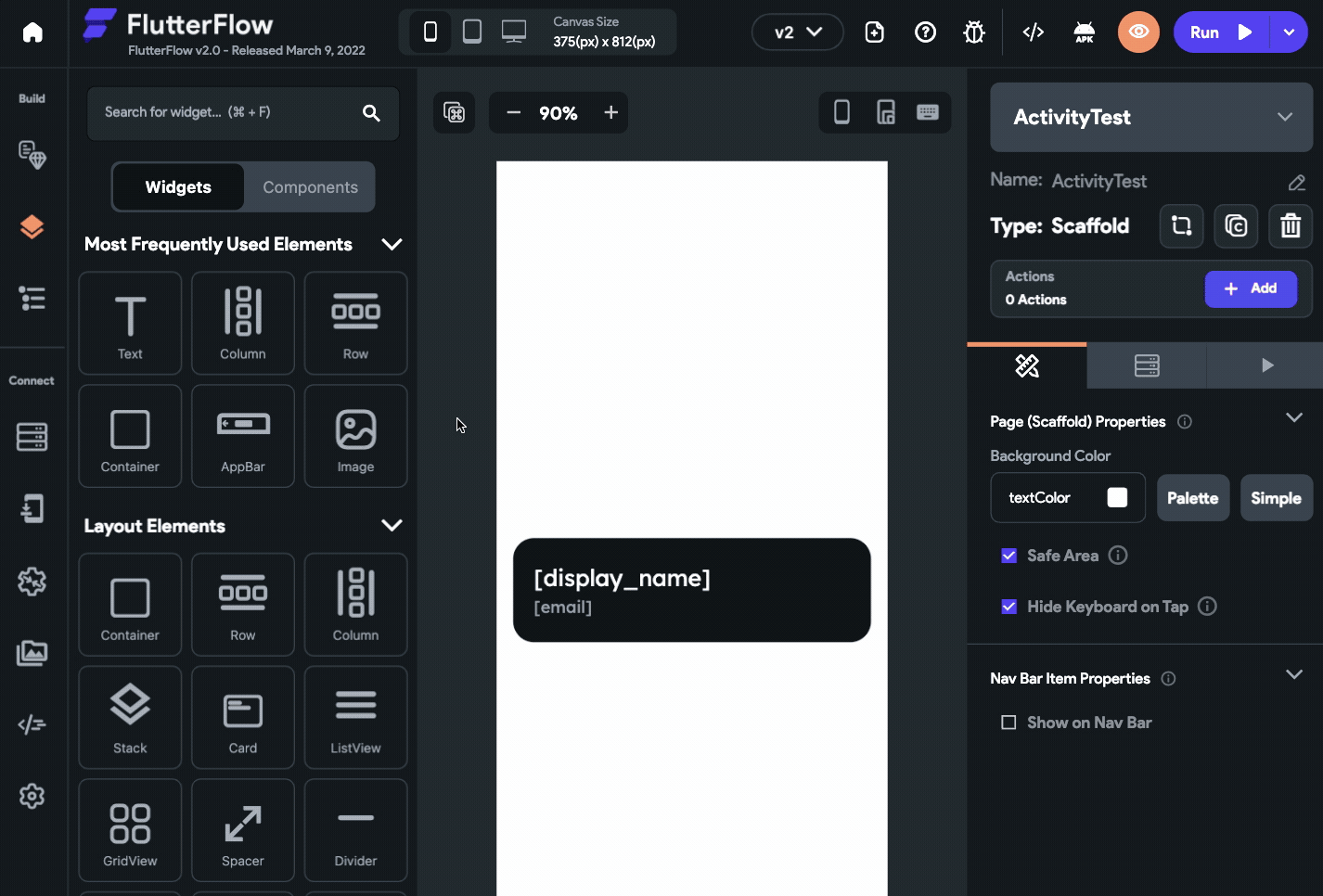
Task: Open the Custom Code sidebar icon
Action: (32, 724)
